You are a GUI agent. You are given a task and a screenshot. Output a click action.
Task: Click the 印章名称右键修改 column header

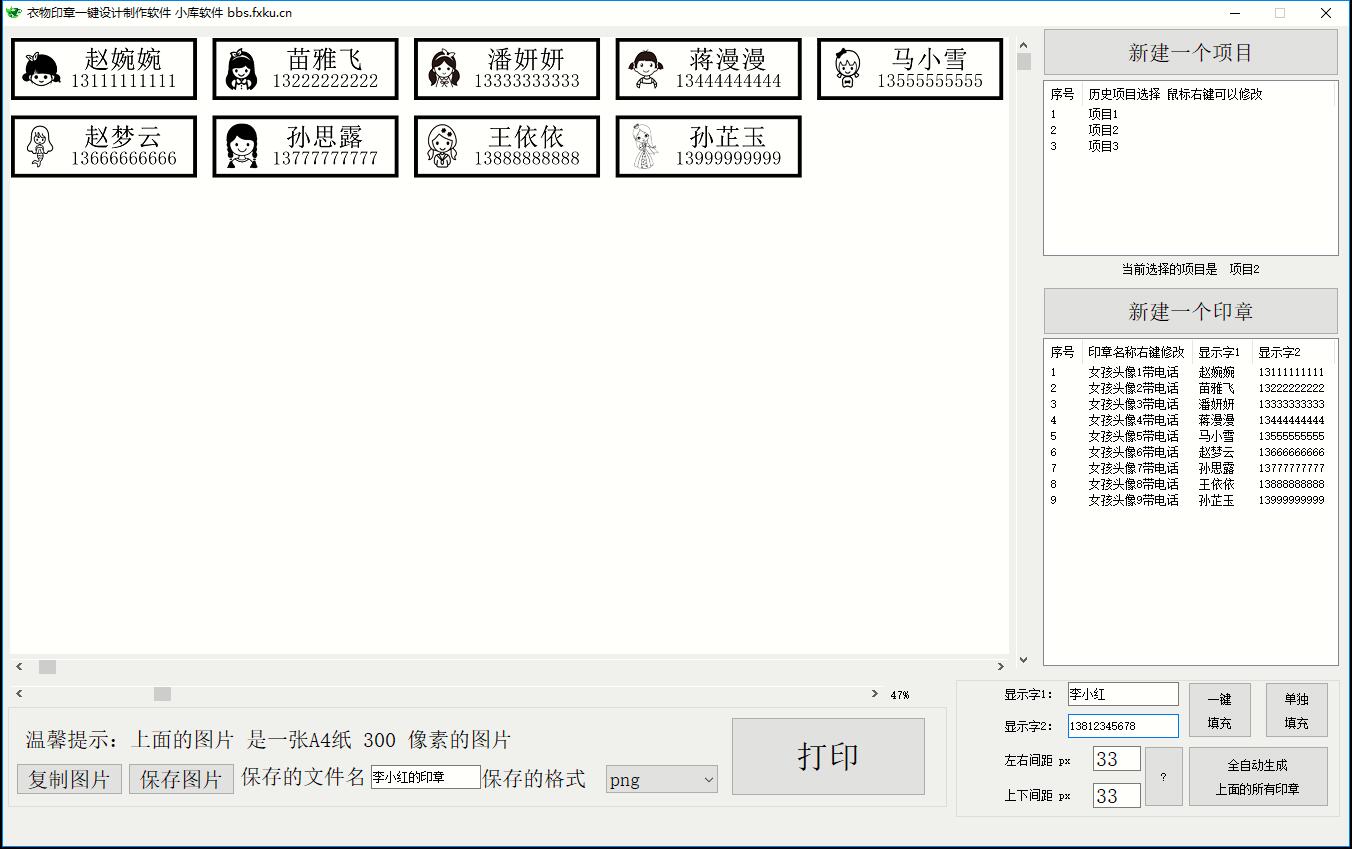click(1136, 352)
